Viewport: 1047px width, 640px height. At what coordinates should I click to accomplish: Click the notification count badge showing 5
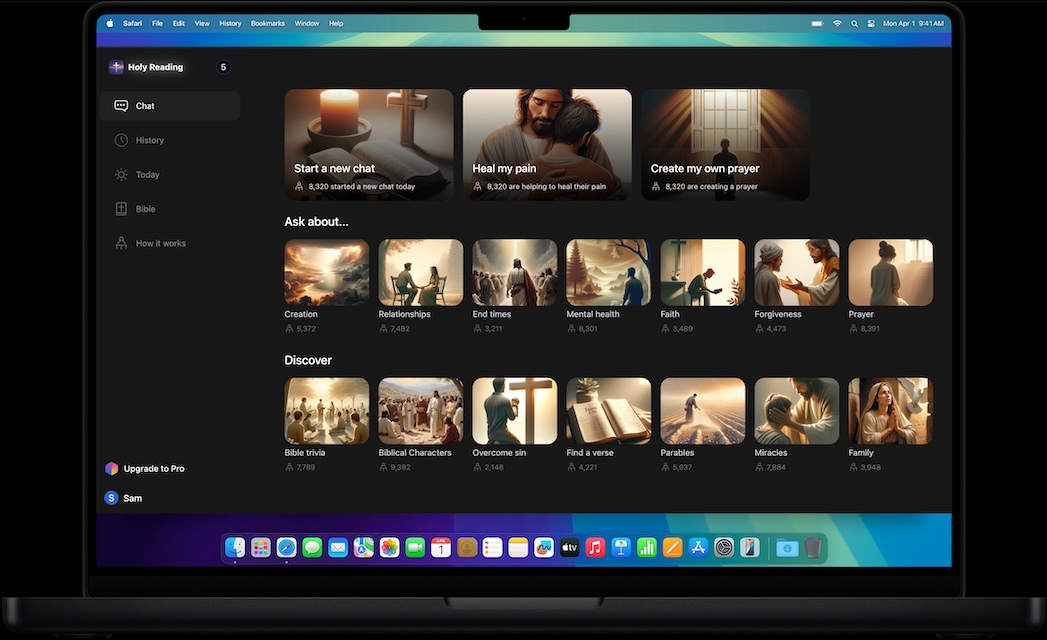tap(223, 67)
